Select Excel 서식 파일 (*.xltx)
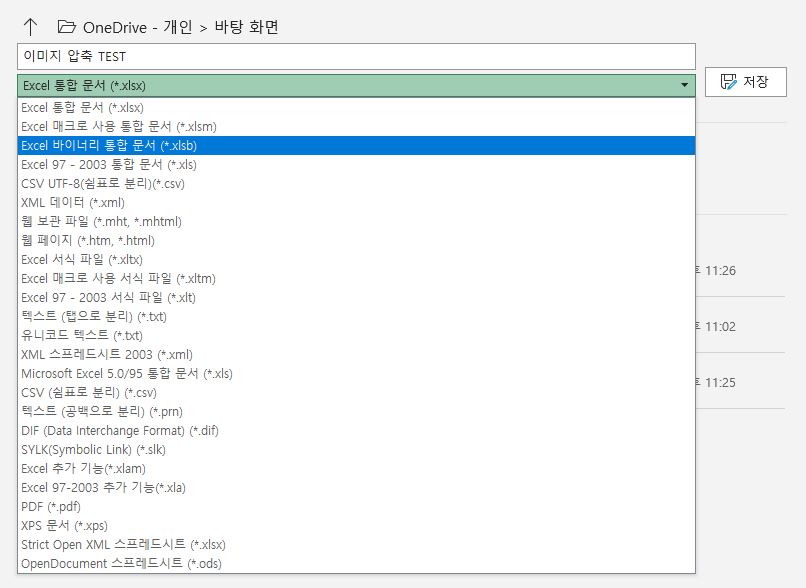 pos(356,260)
